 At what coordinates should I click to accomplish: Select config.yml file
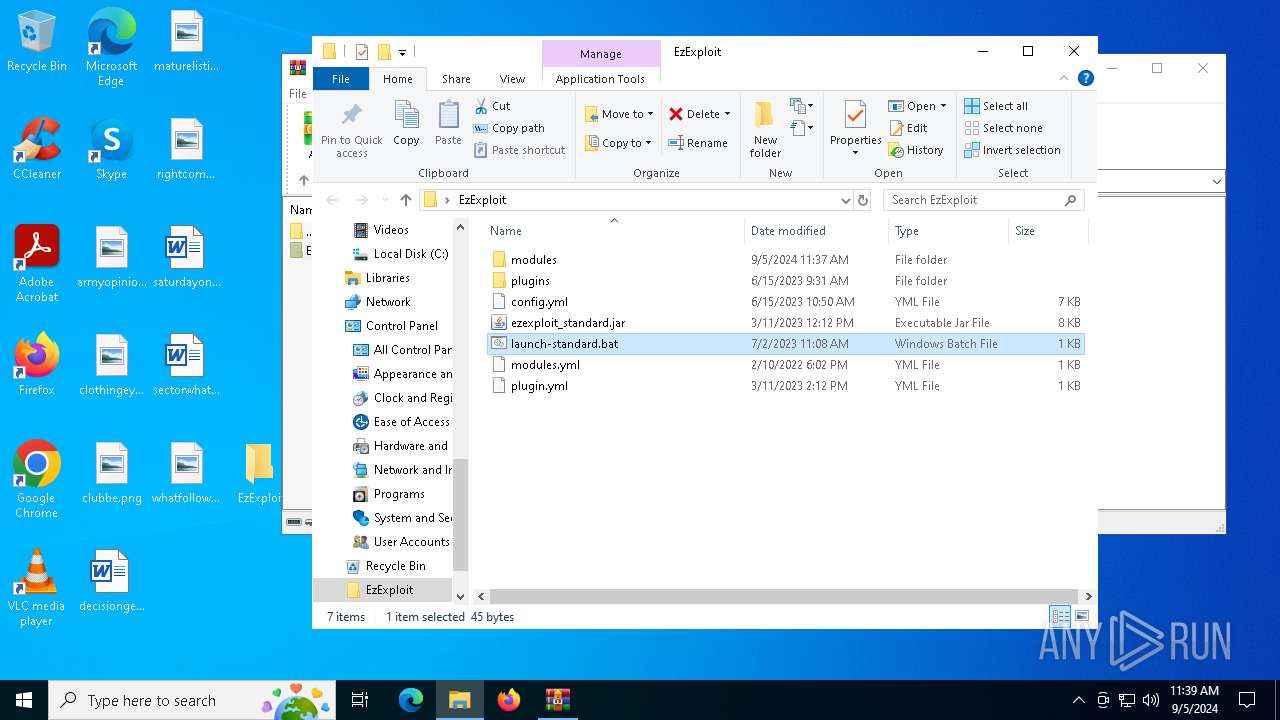pos(785,302)
